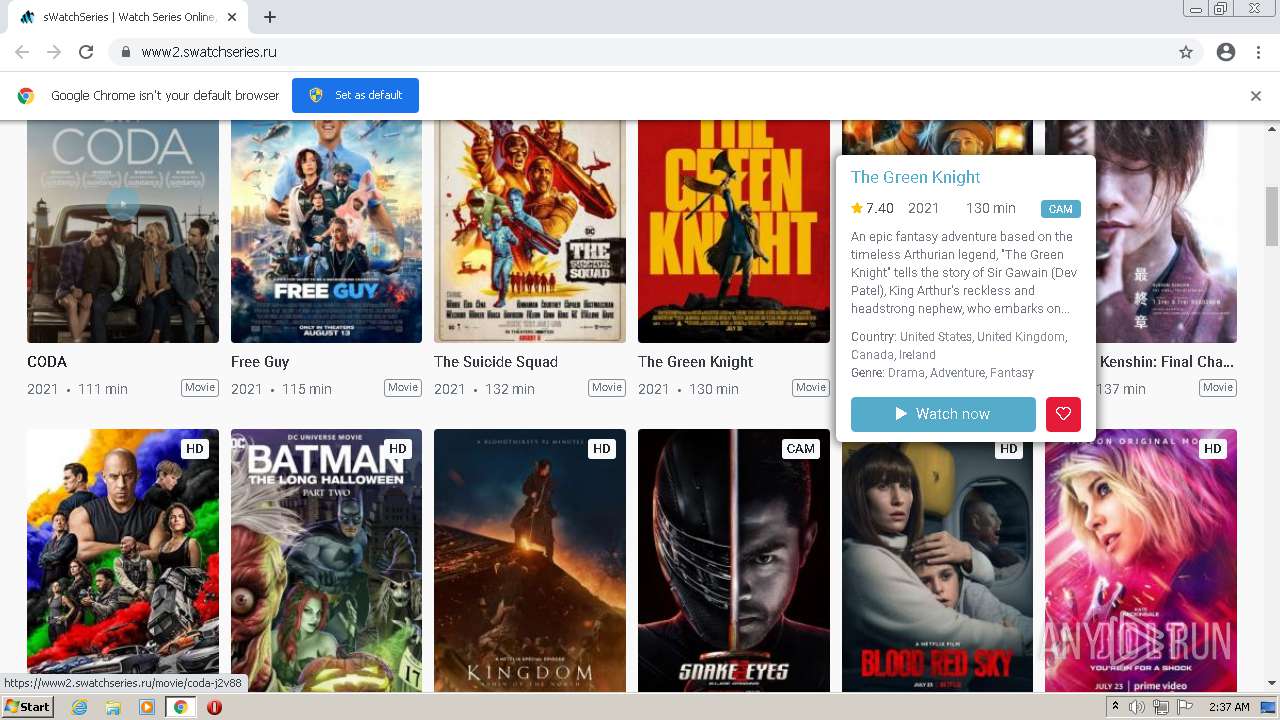Open the Free Guy title link
Image resolution: width=1280 pixels, height=720 pixels.
pyautogui.click(x=260, y=362)
